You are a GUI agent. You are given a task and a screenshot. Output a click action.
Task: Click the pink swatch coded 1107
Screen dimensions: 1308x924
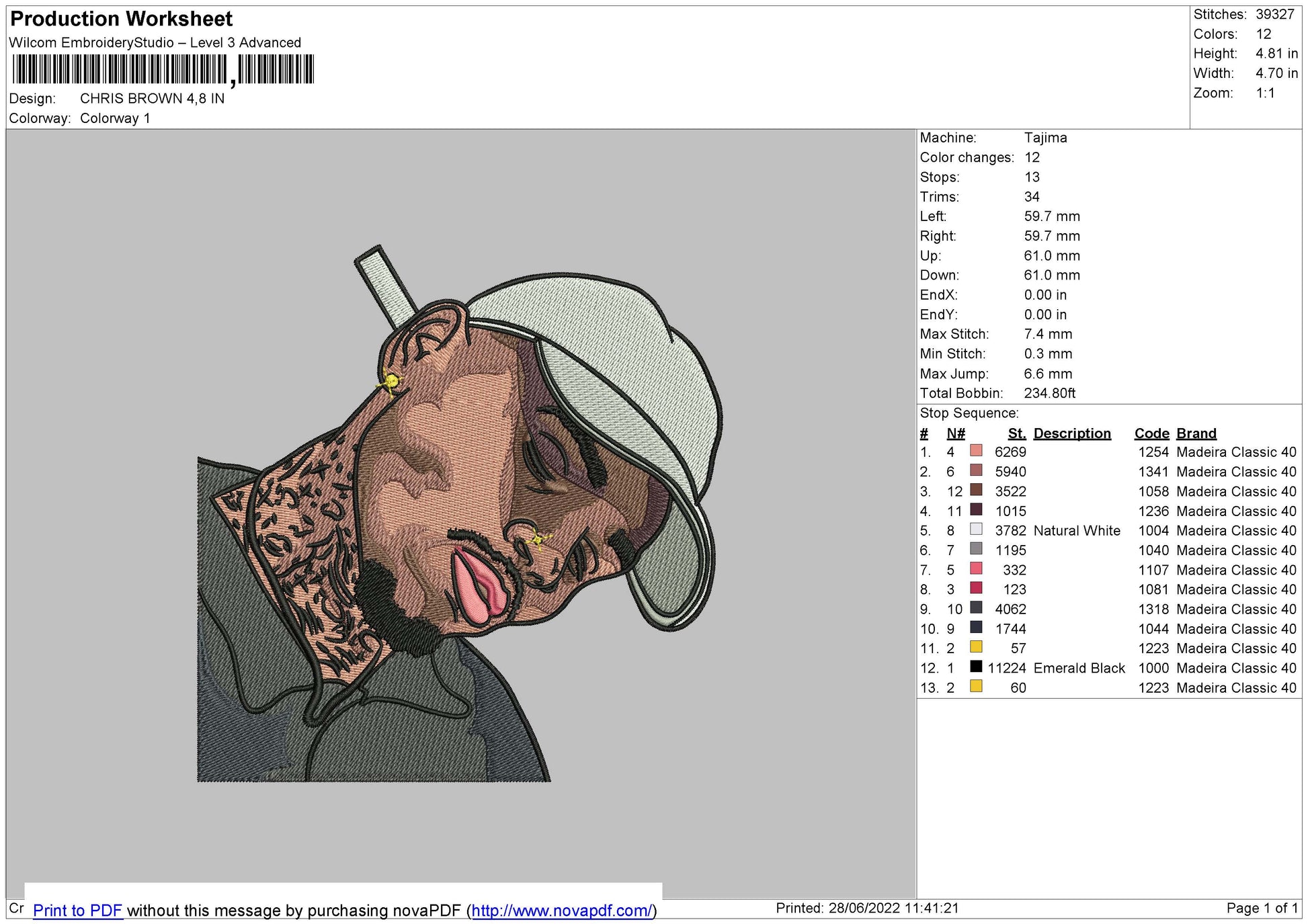point(975,570)
